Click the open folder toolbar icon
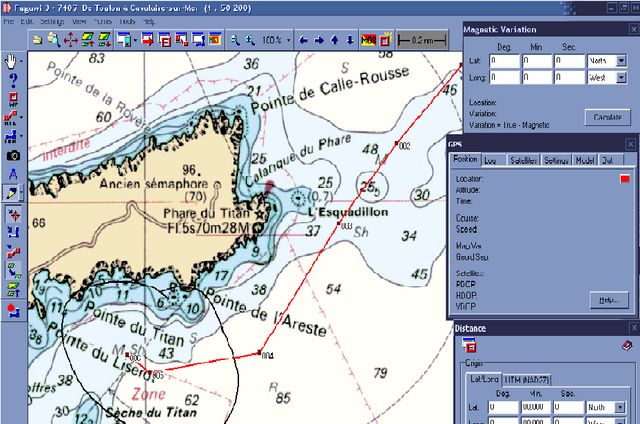The image size is (640, 424). (x=38, y=40)
